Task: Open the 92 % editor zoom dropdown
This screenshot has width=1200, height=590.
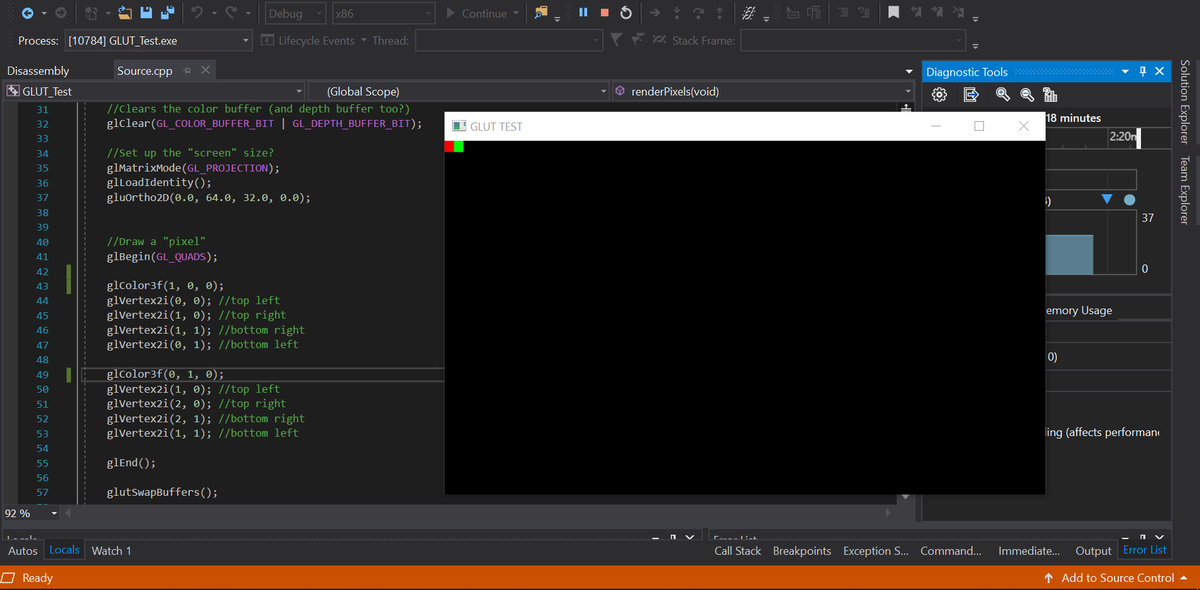Action: [32, 513]
